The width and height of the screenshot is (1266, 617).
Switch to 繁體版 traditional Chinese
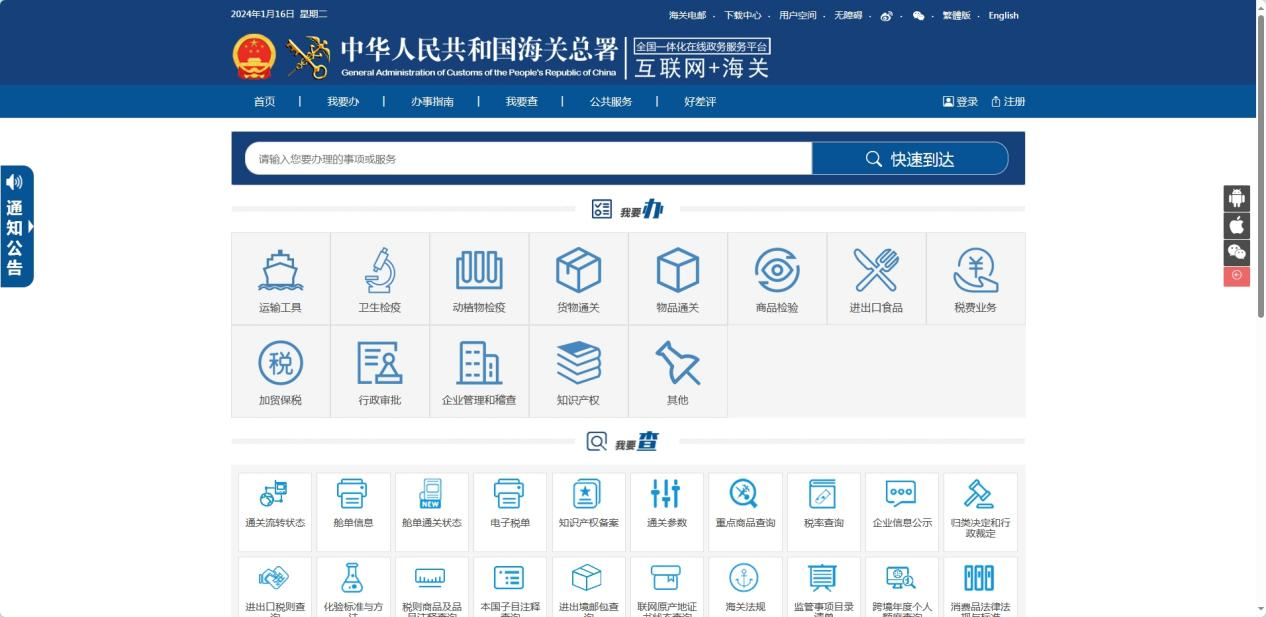pyautogui.click(x=957, y=16)
